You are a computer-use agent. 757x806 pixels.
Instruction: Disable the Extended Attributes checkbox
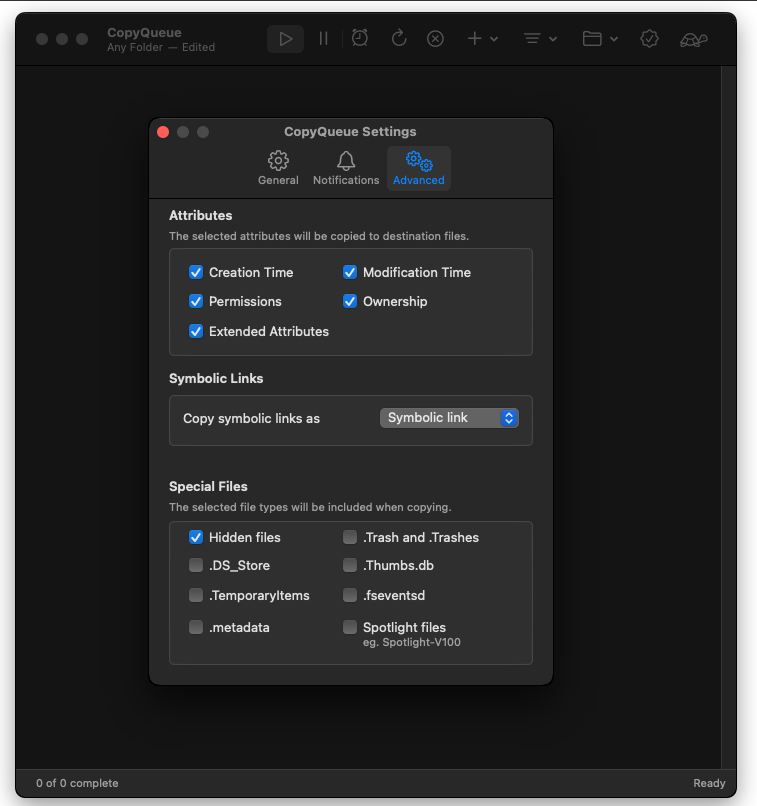click(x=196, y=331)
